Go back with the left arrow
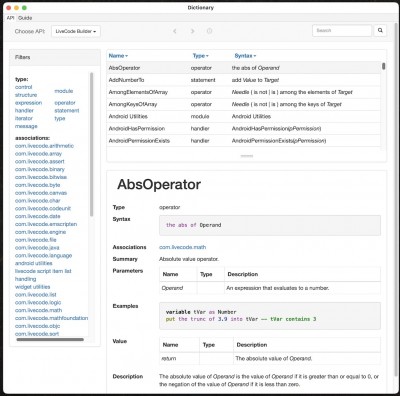 [x=175, y=31]
